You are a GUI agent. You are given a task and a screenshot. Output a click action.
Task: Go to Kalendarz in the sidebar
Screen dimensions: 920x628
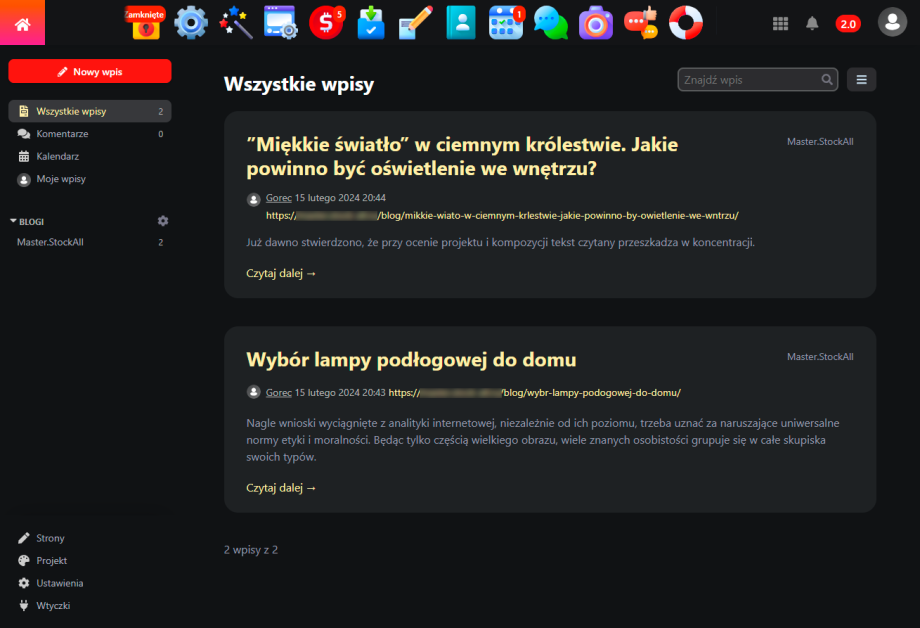point(57,157)
